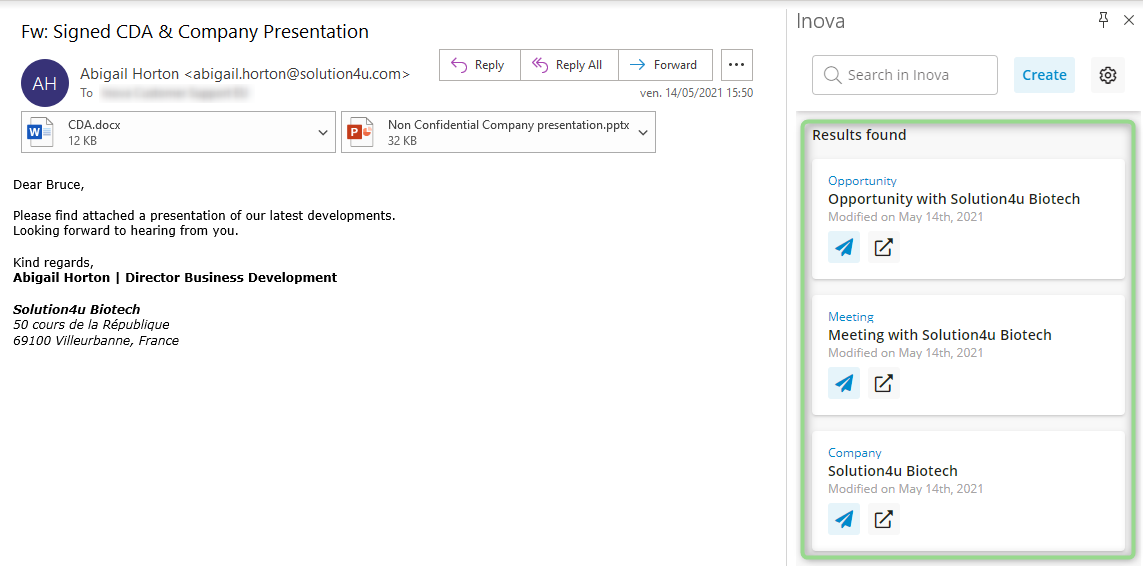Click the search magnifier icon in Inova
The image size is (1143, 566).
(832, 75)
